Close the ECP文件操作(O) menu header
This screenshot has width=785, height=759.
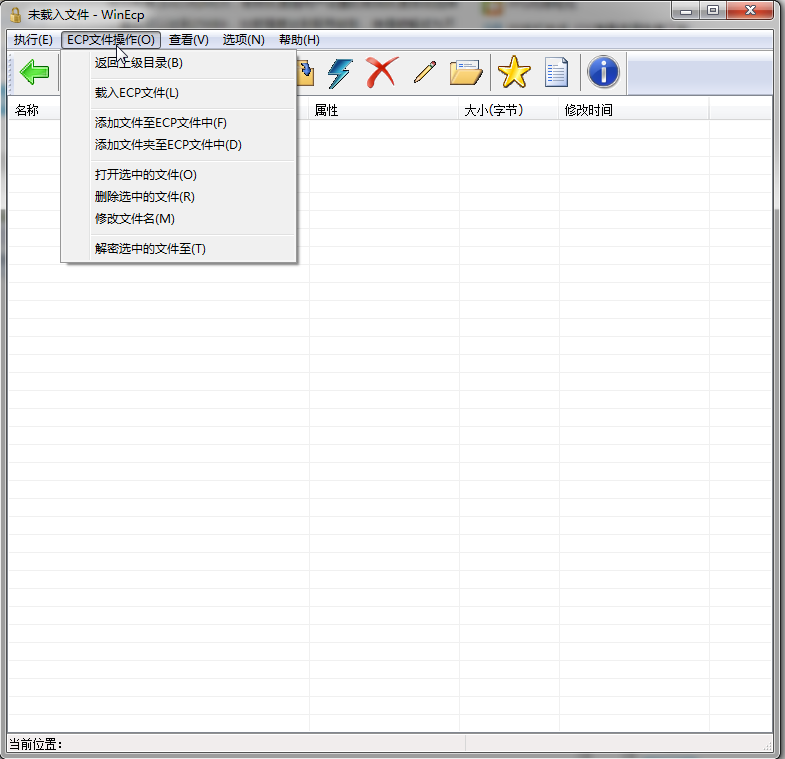pyautogui.click(x=111, y=40)
